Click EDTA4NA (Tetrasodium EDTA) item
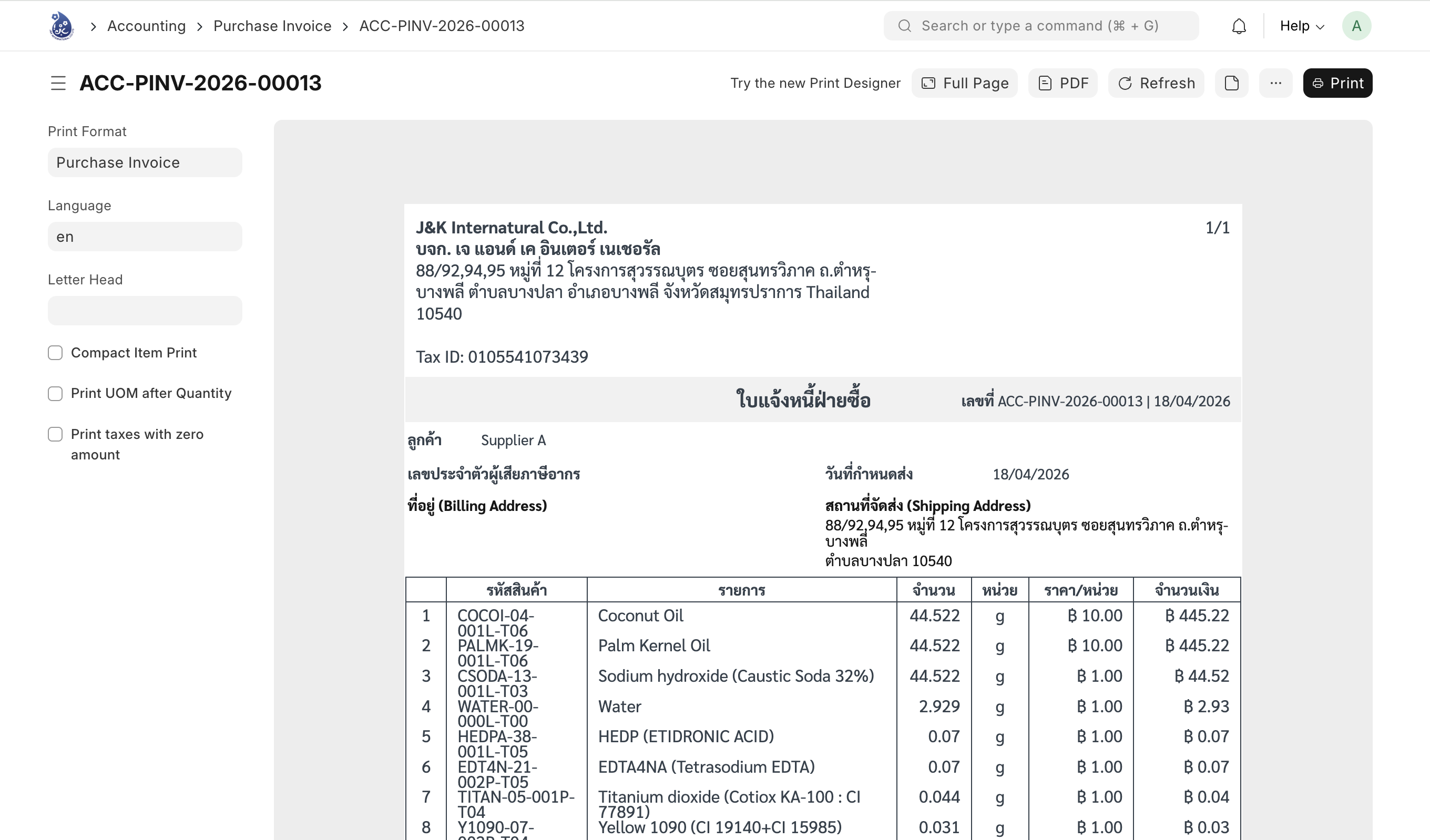 (x=706, y=767)
